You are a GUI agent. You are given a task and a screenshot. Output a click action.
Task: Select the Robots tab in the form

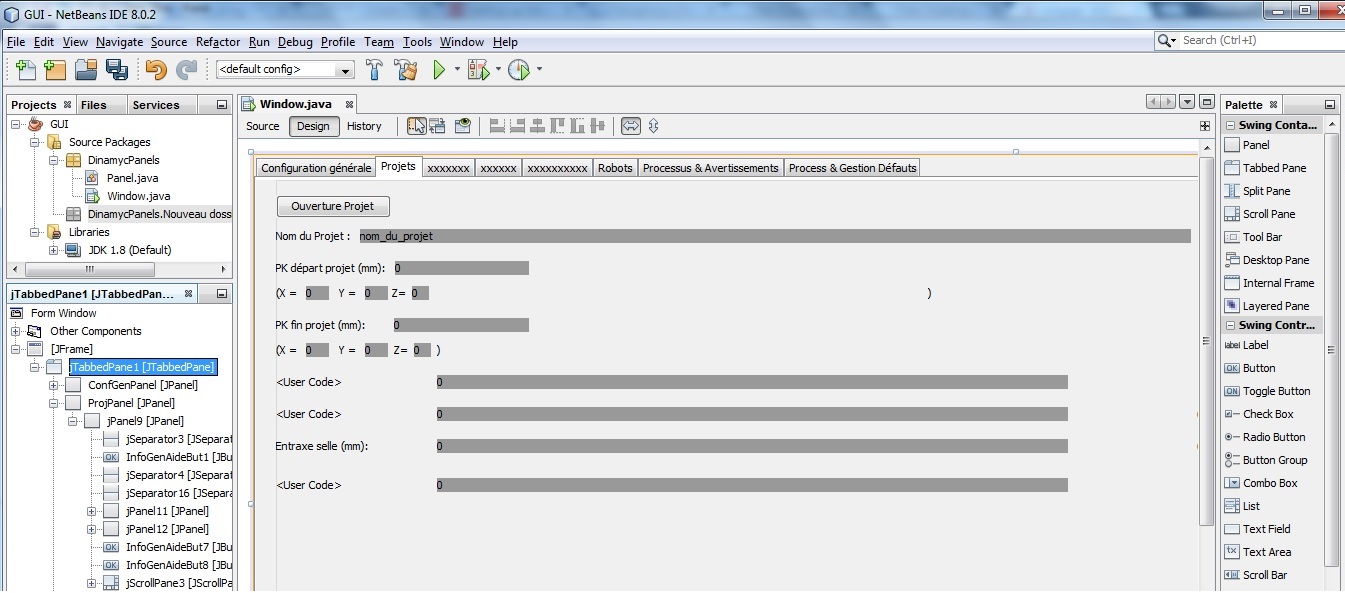(615, 167)
